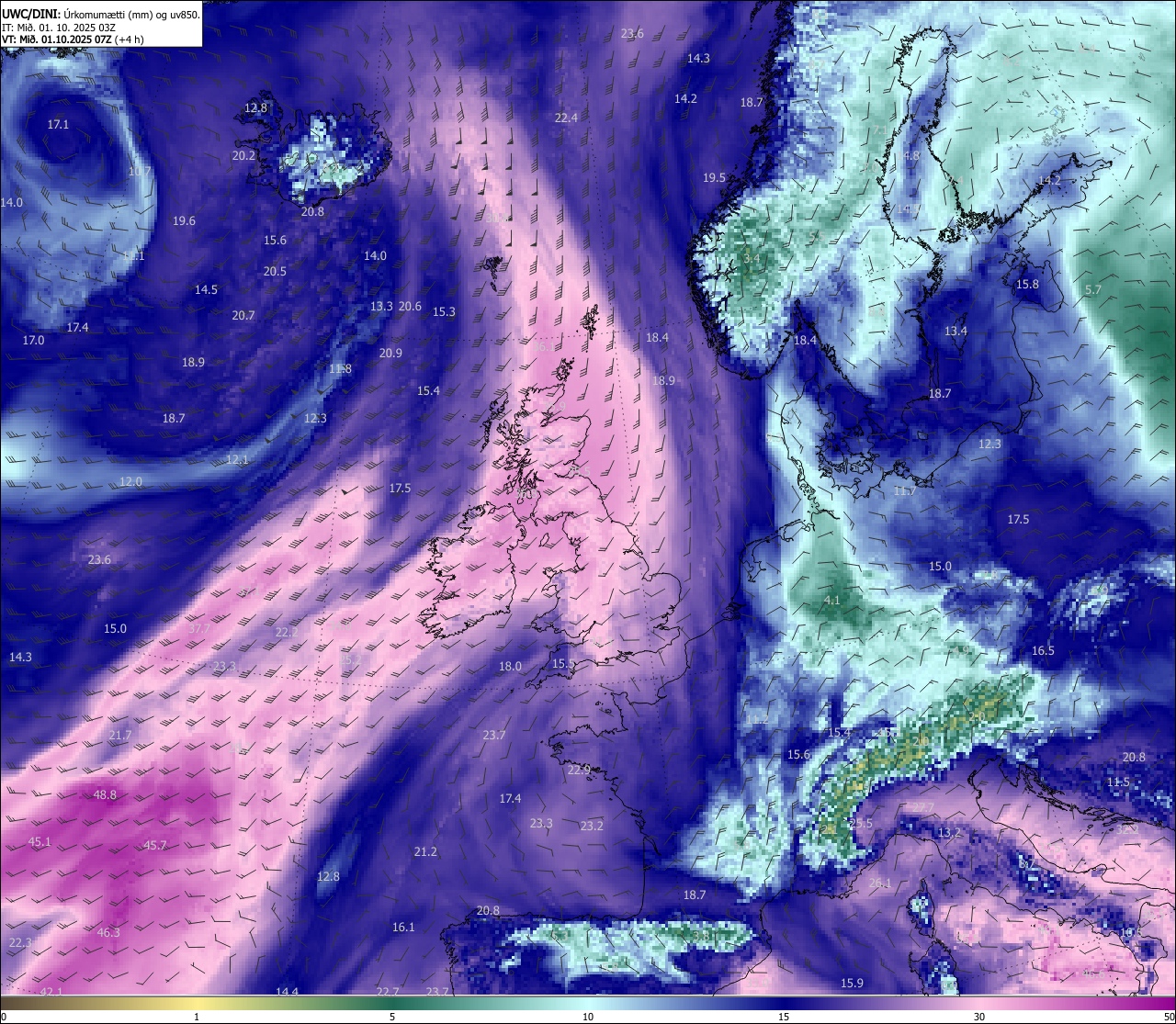
Task: Click the 21.7 value label
Action: (120, 736)
